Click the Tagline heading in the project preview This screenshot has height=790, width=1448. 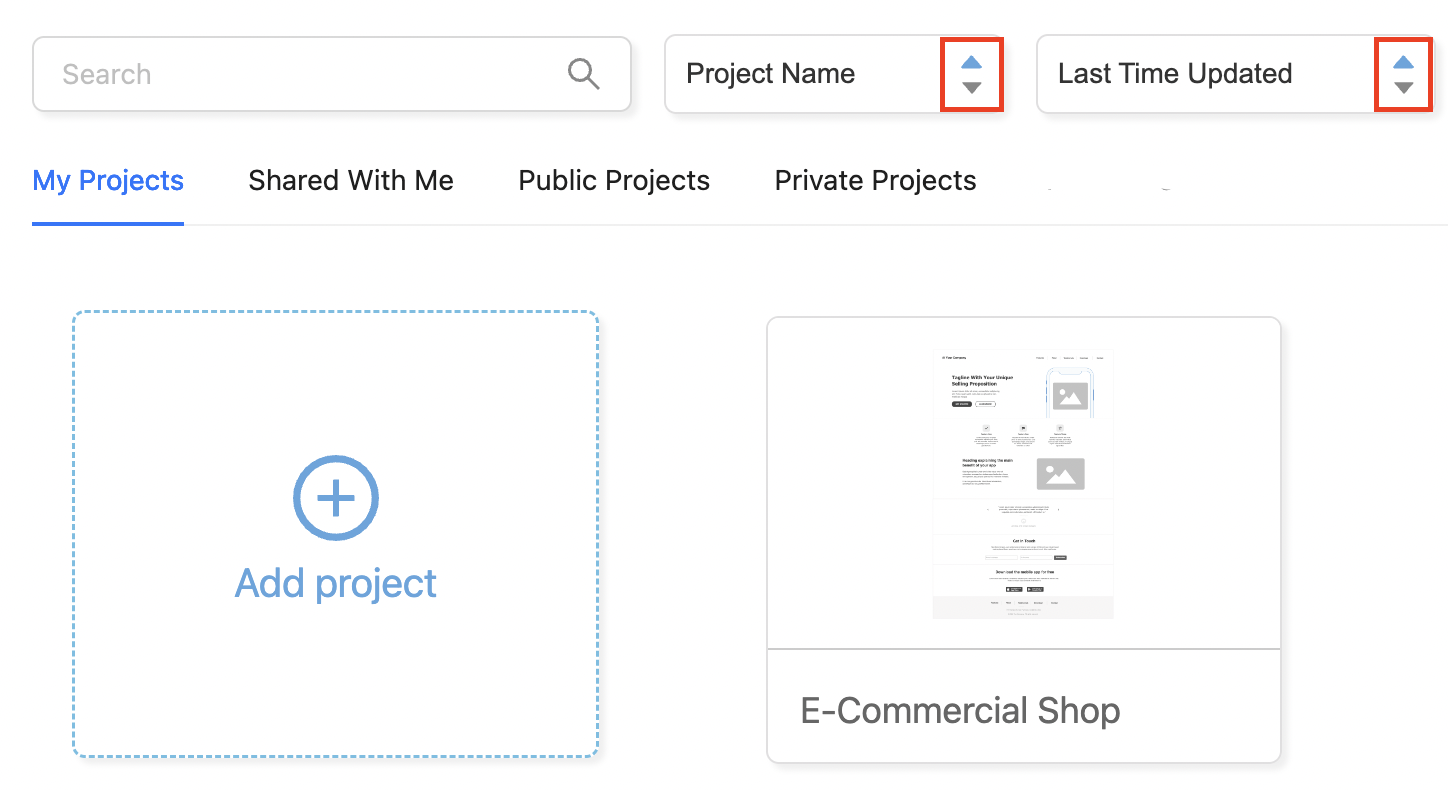point(982,380)
